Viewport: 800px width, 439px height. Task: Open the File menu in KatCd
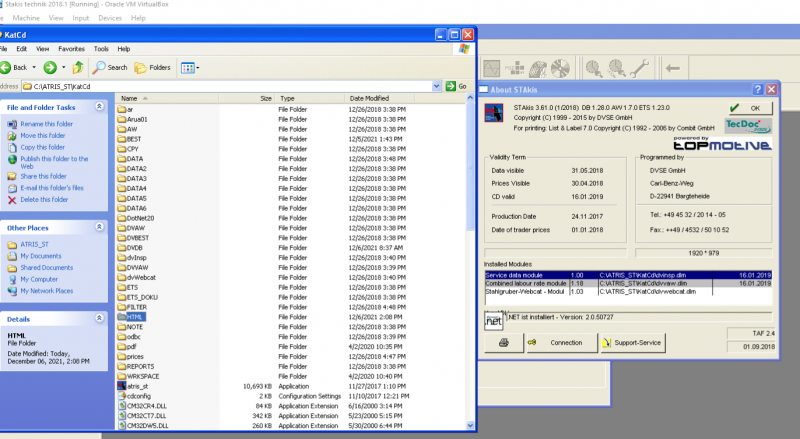point(4,49)
